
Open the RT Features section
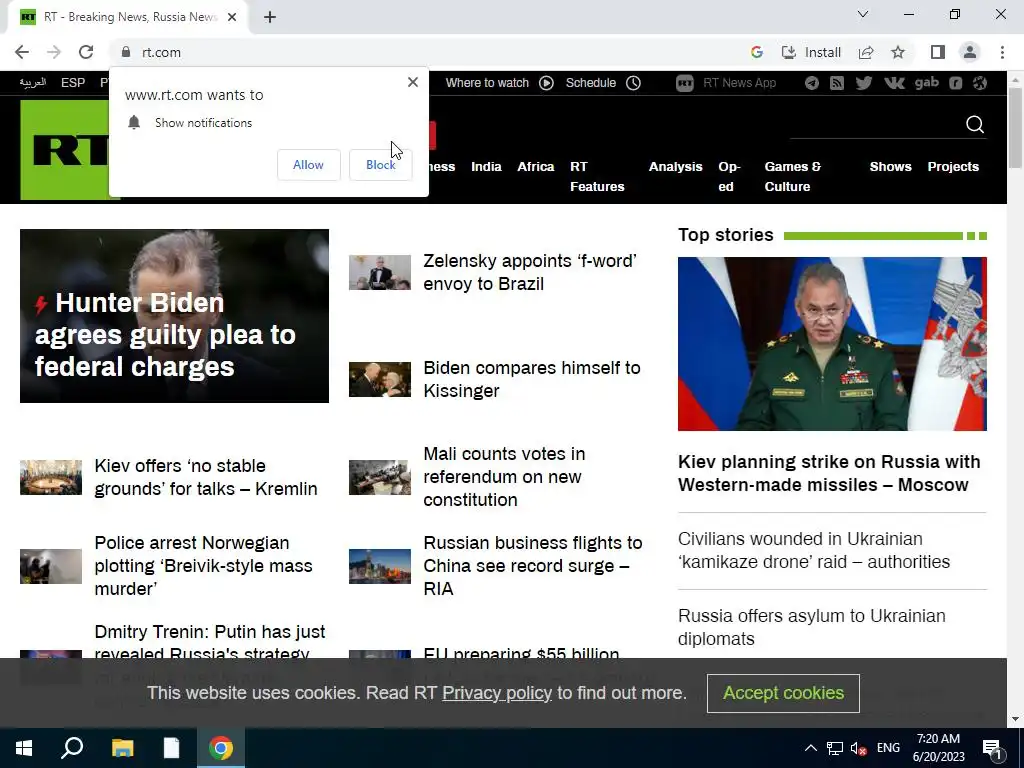(597, 176)
